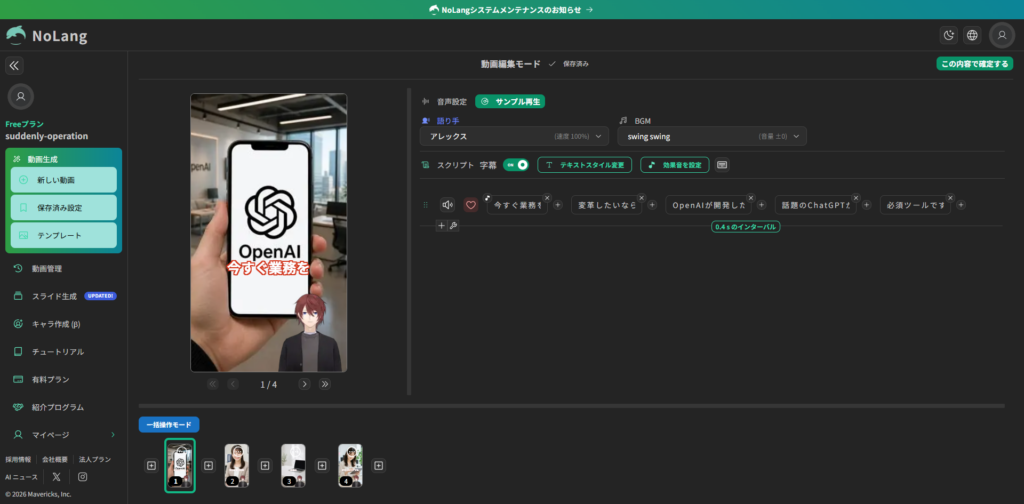Screen dimensions: 1024x504
Task: Click the plus icon below script row
Action: pyautogui.click(x=441, y=226)
